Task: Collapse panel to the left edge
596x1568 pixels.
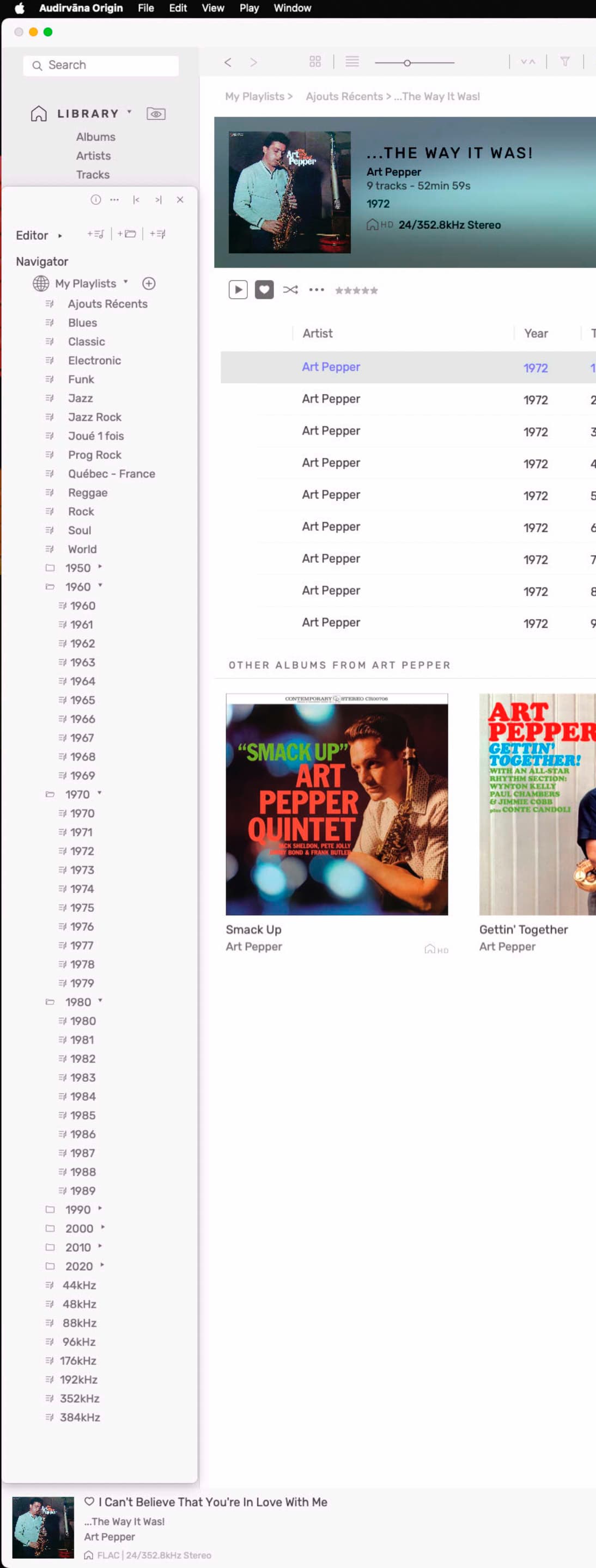Action: [x=136, y=200]
